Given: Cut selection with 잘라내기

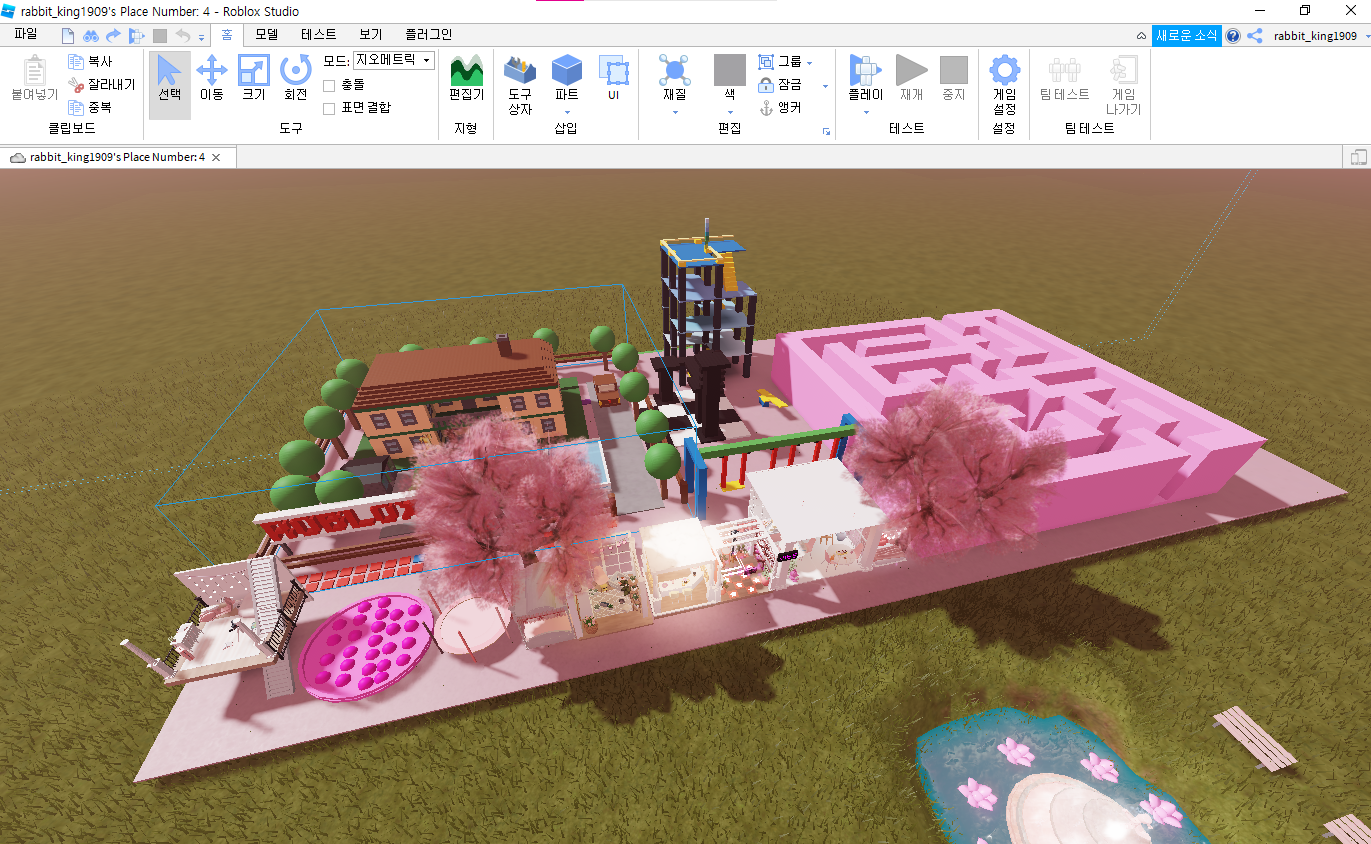Looking at the screenshot, I should point(101,84).
